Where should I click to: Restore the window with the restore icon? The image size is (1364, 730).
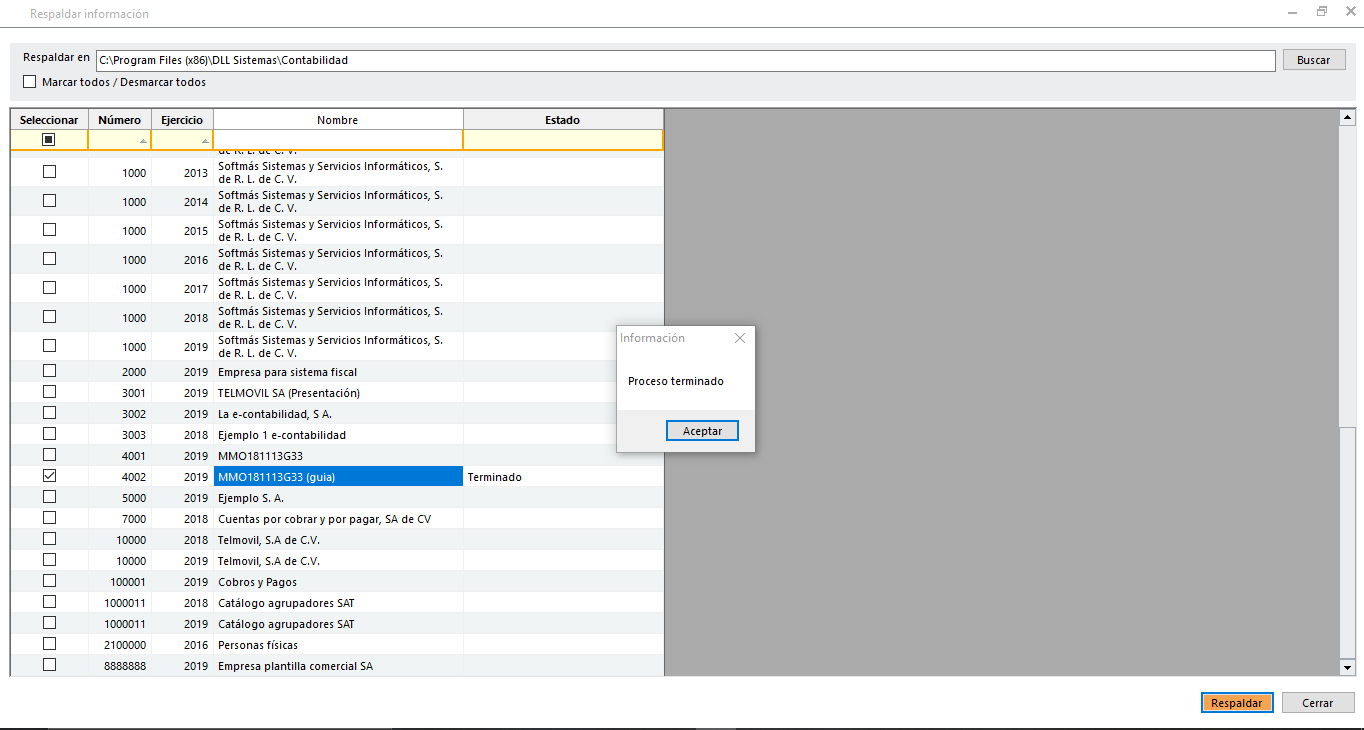tap(1322, 12)
